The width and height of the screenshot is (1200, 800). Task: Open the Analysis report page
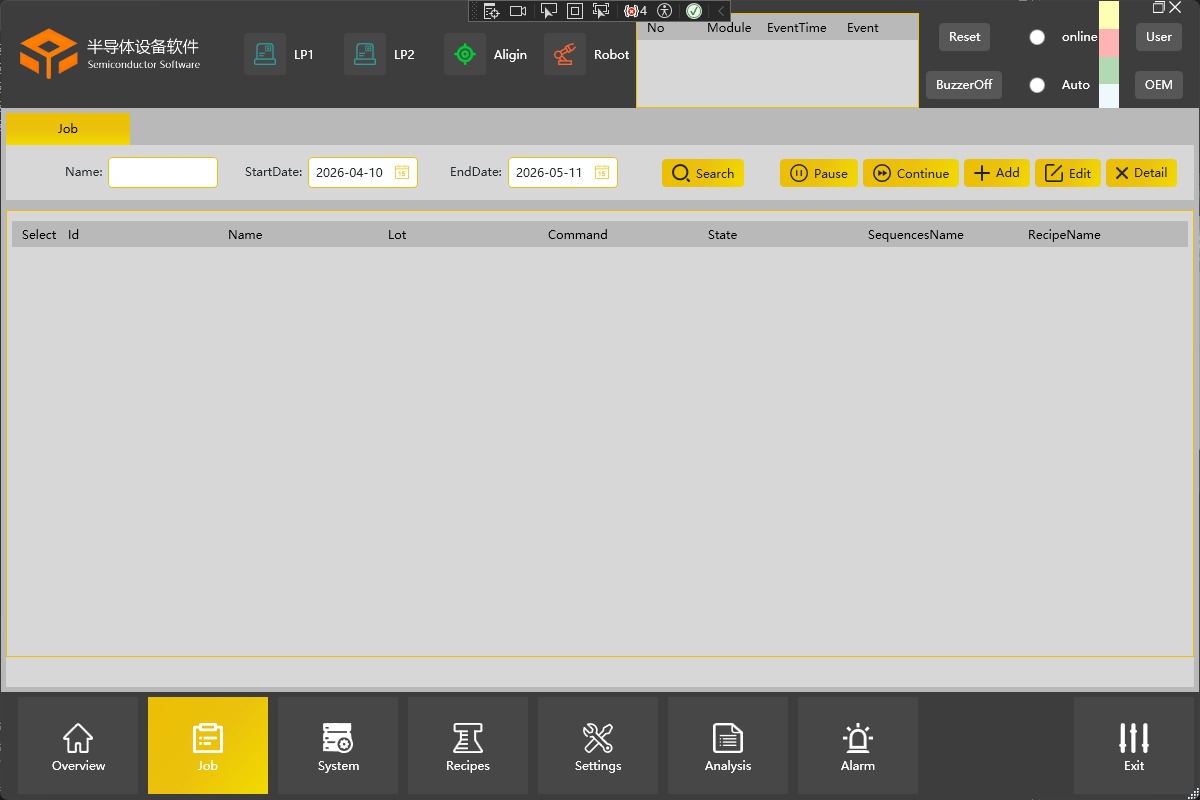(x=728, y=746)
